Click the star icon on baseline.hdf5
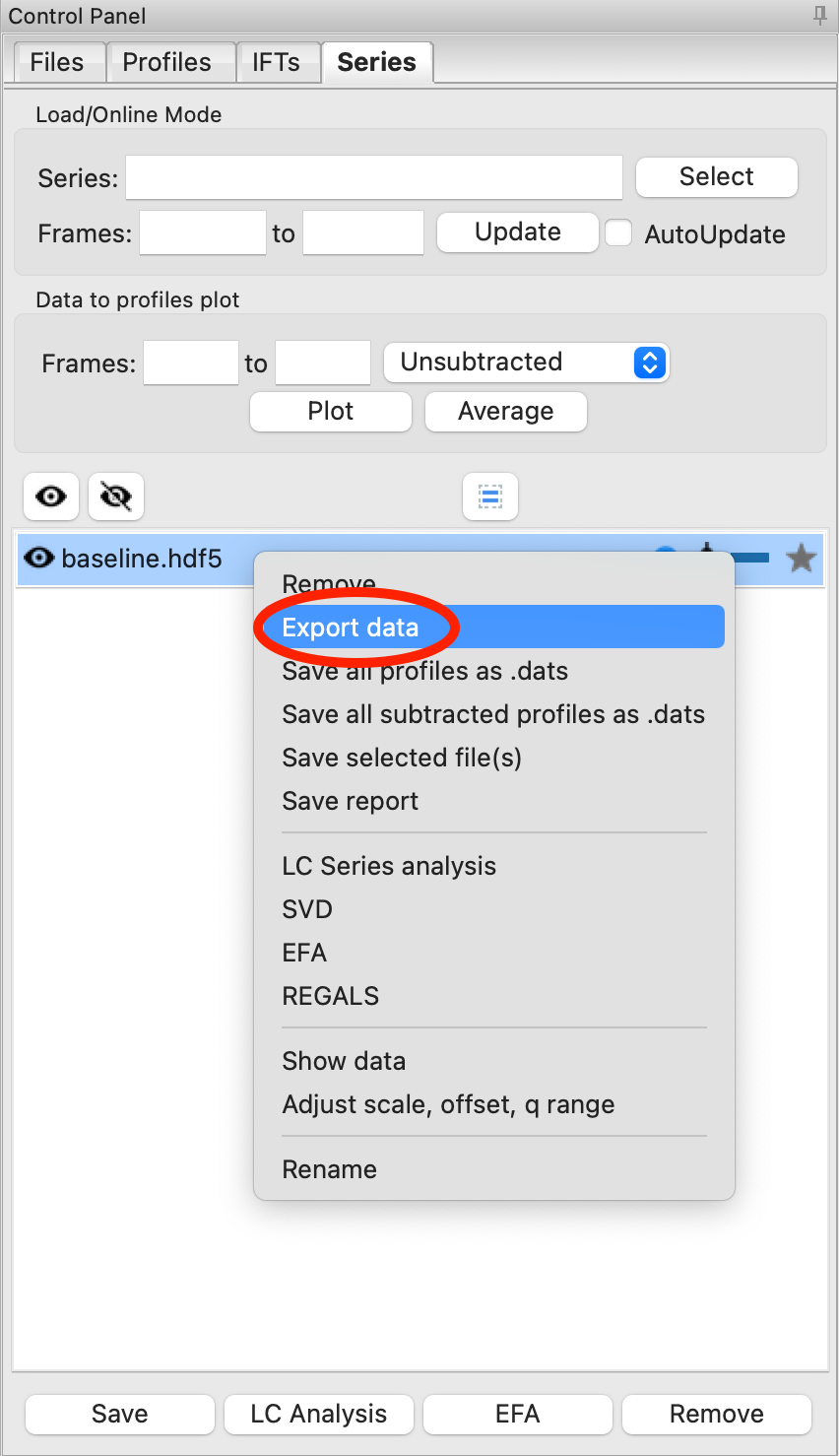839x1456 pixels. click(x=802, y=559)
